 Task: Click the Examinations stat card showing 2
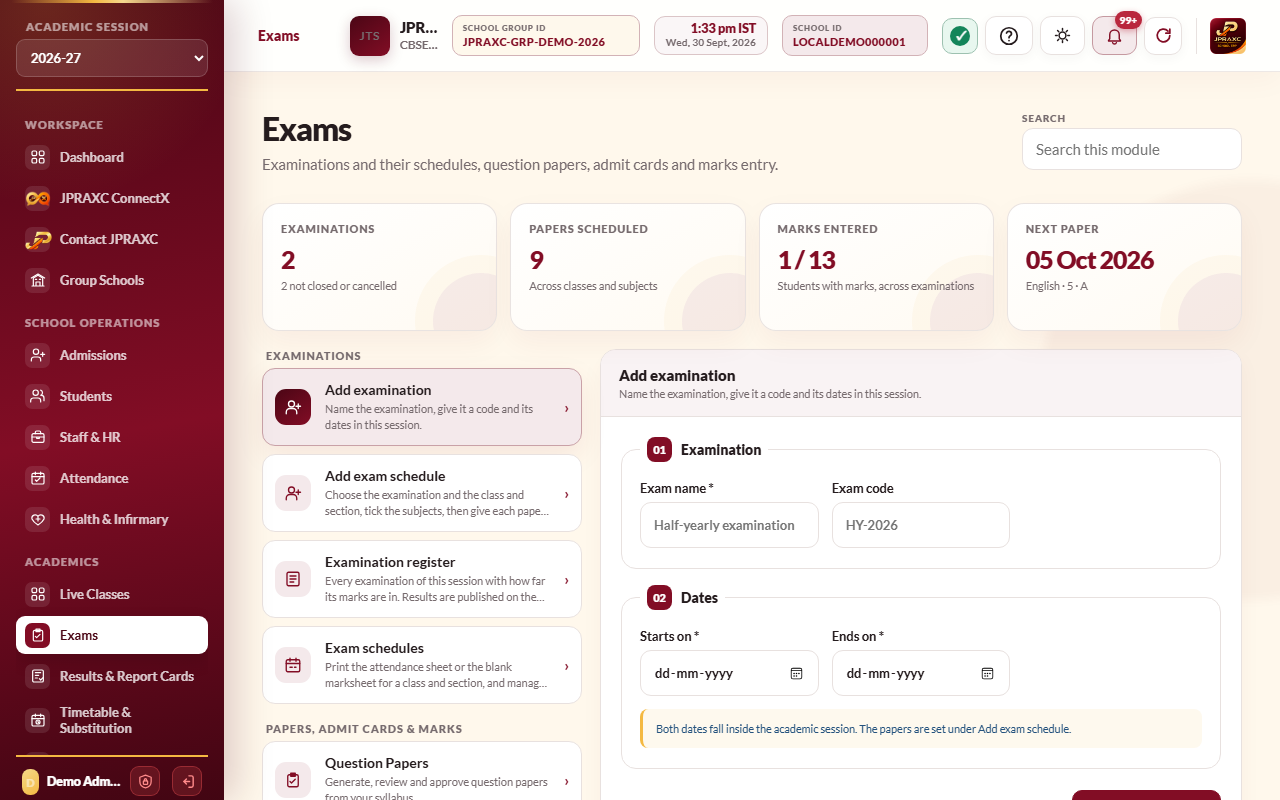[x=379, y=267]
